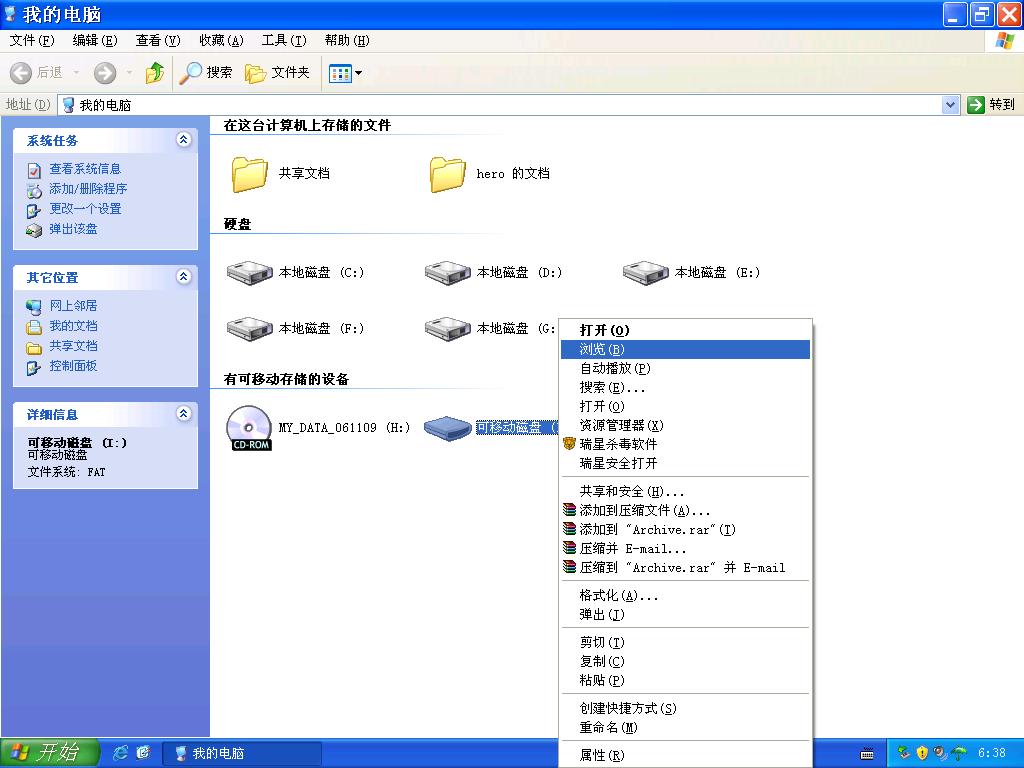Choose 压缩到 "Archive.rar" 并 E-mail entry
The height and width of the screenshot is (768, 1024).
coord(685,568)
